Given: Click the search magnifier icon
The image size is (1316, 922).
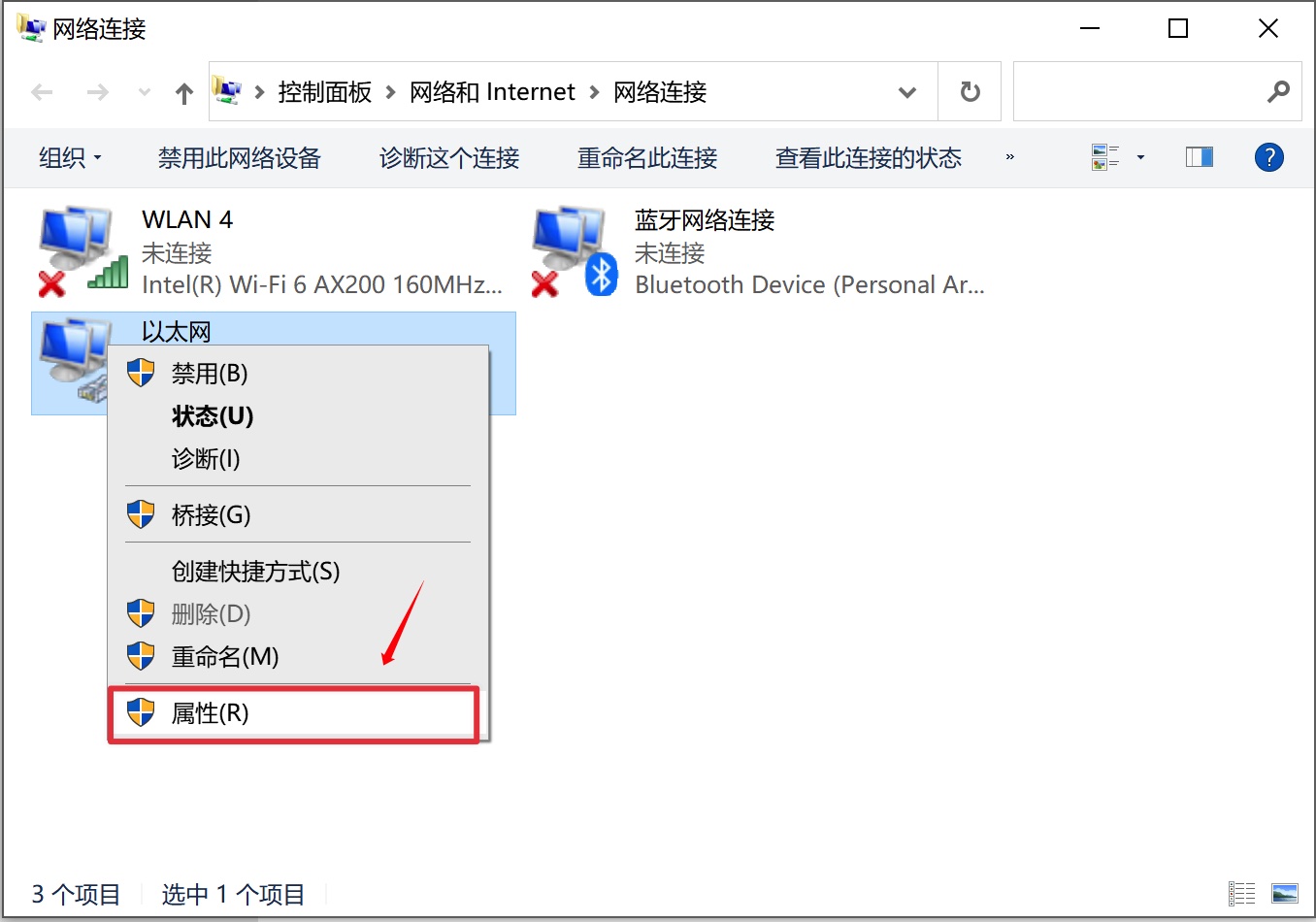Looking at the screenshot, I should tap(1278, 92).
